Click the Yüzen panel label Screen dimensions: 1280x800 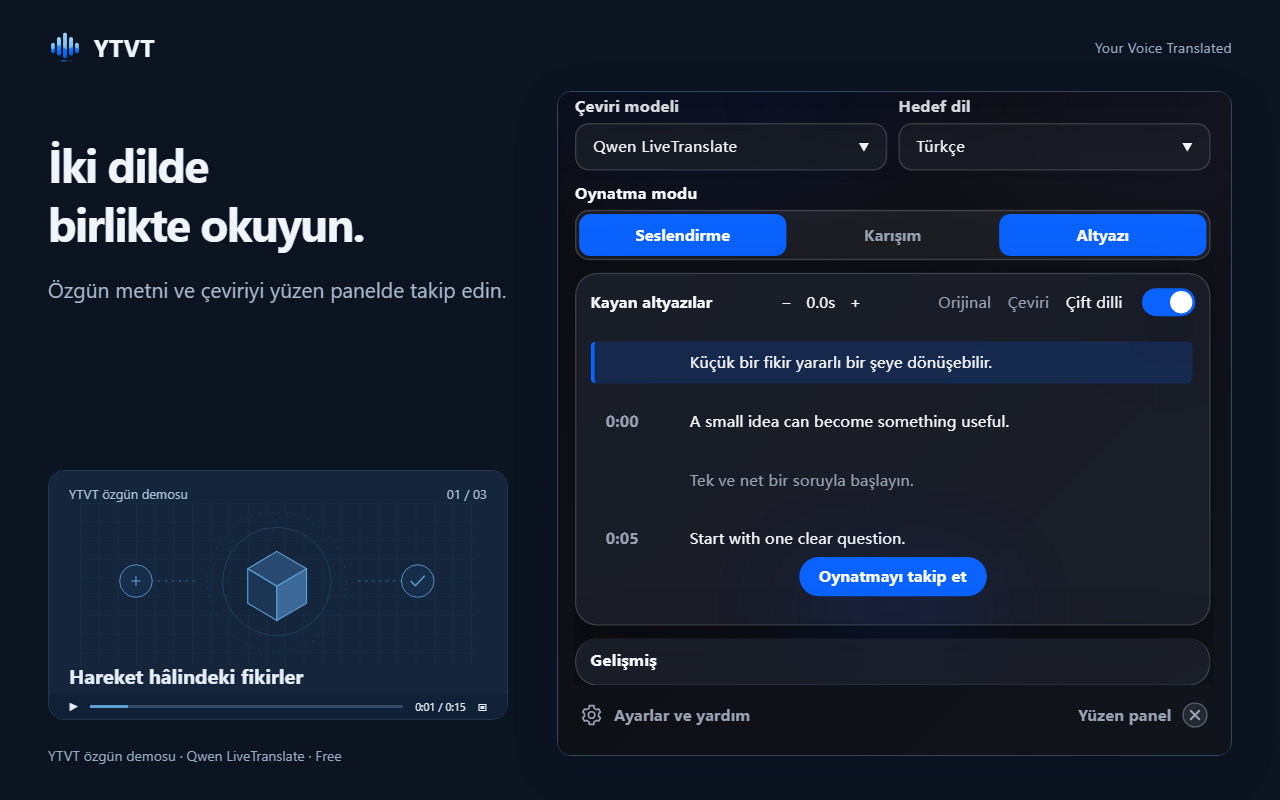coord(1124,715)
